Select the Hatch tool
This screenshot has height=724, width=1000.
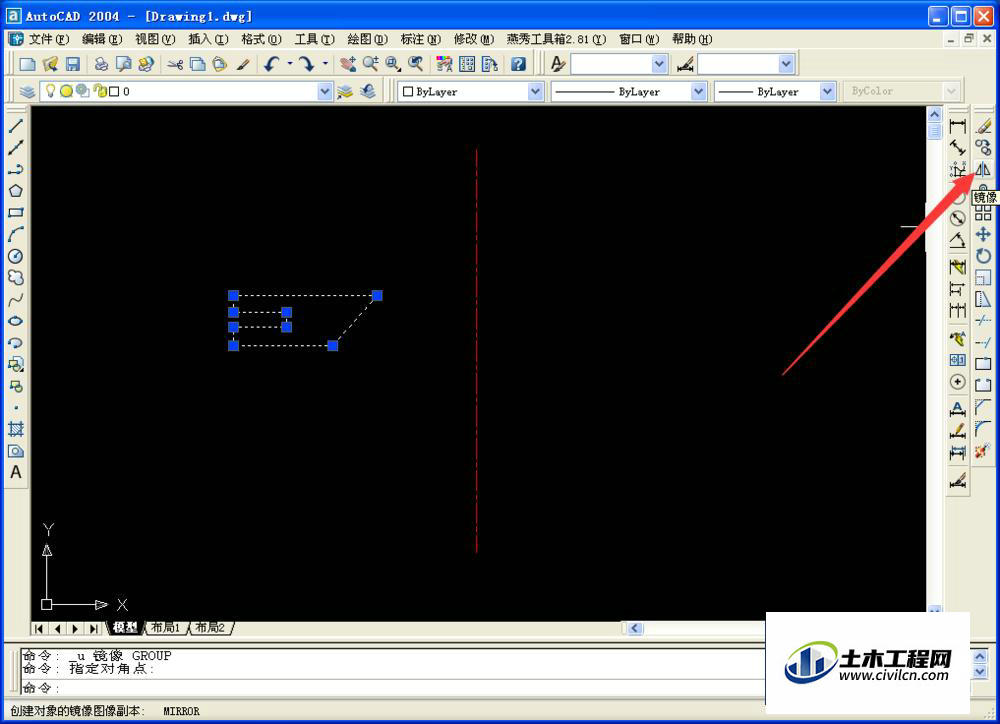click(x=16, y=429)
